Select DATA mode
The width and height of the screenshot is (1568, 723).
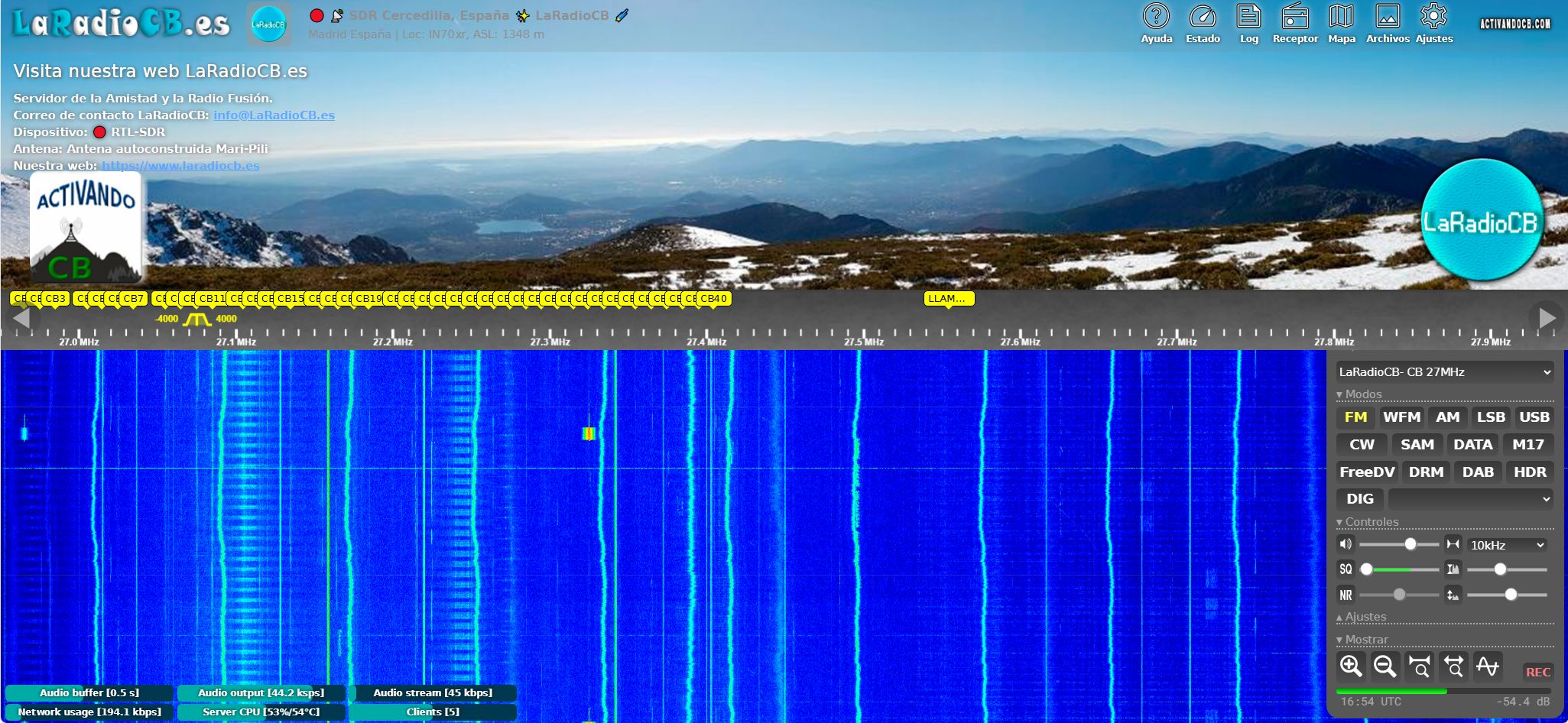(x=1472, y=445)
